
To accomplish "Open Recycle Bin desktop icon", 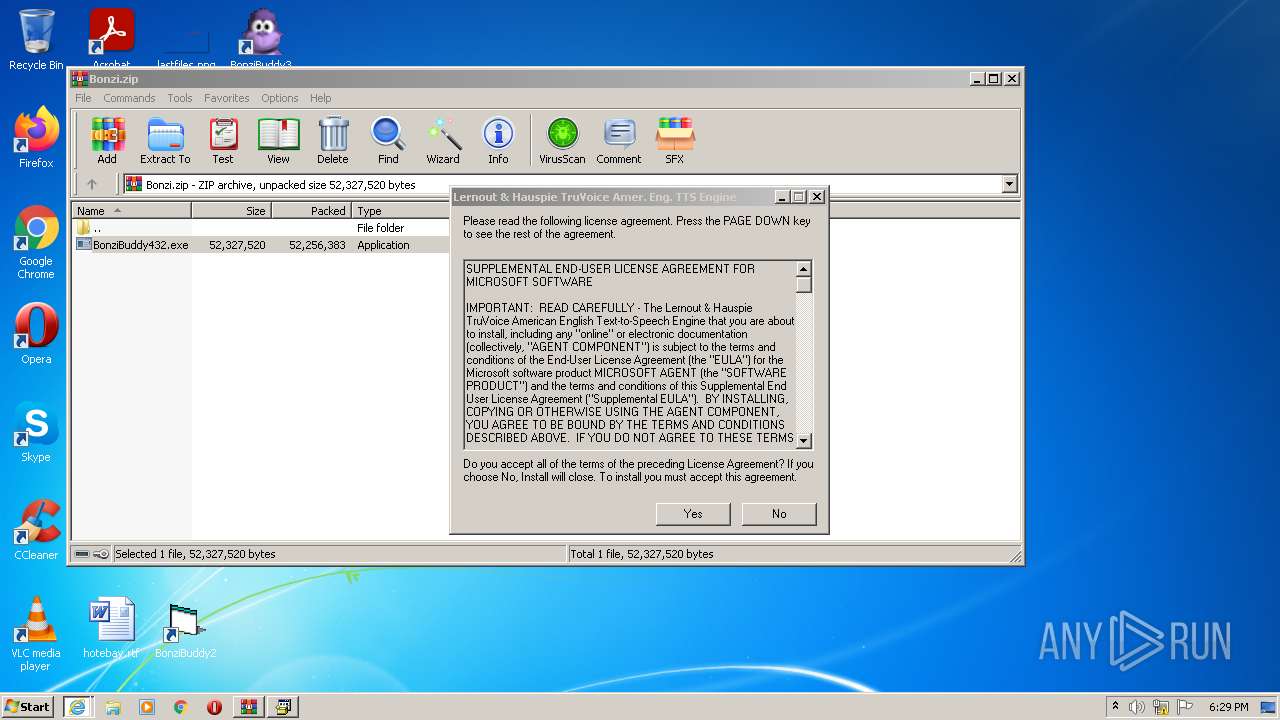I will 36,40.
